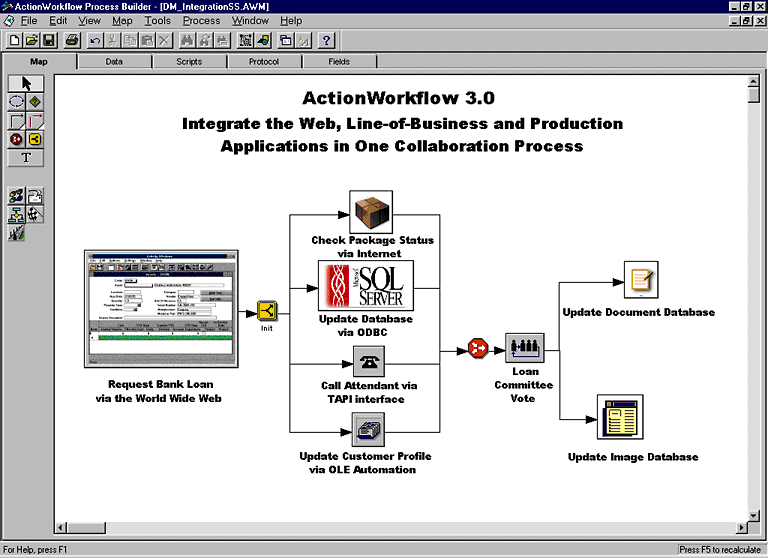
Task: Open the Process menu
Action: click(x=201, y=21)
